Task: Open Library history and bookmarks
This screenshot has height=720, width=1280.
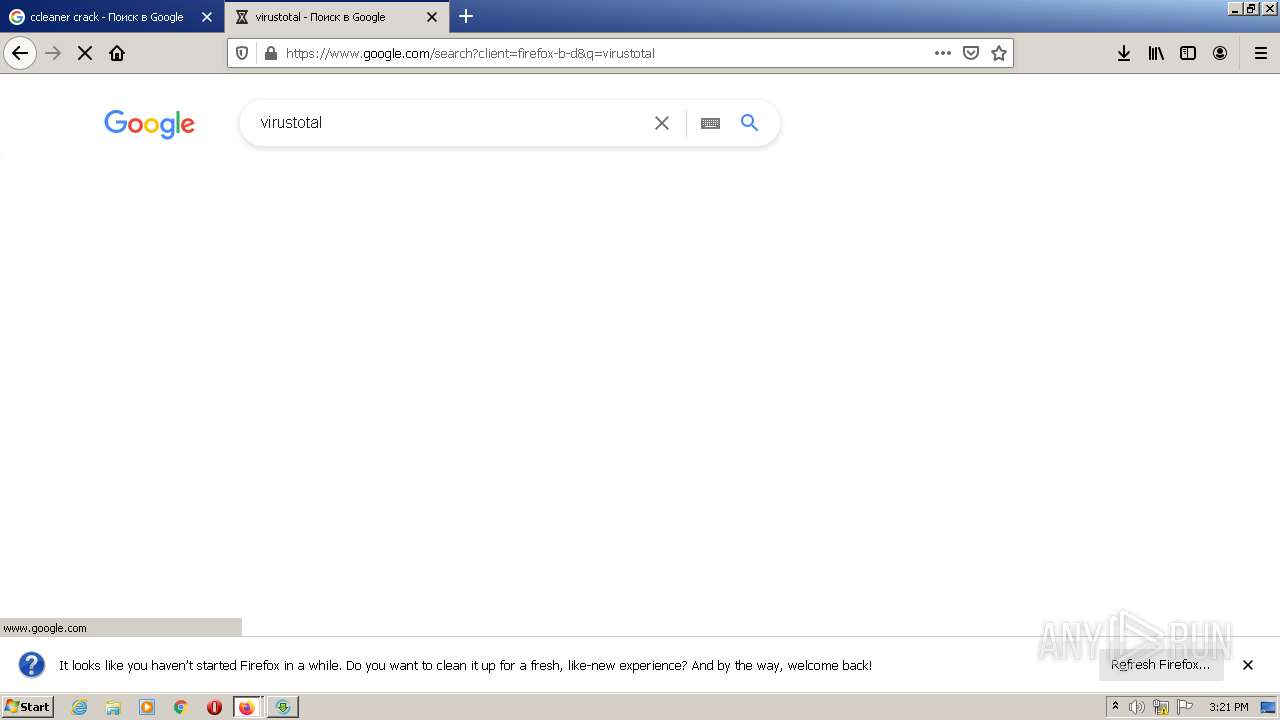Action: pos(1156,53)
